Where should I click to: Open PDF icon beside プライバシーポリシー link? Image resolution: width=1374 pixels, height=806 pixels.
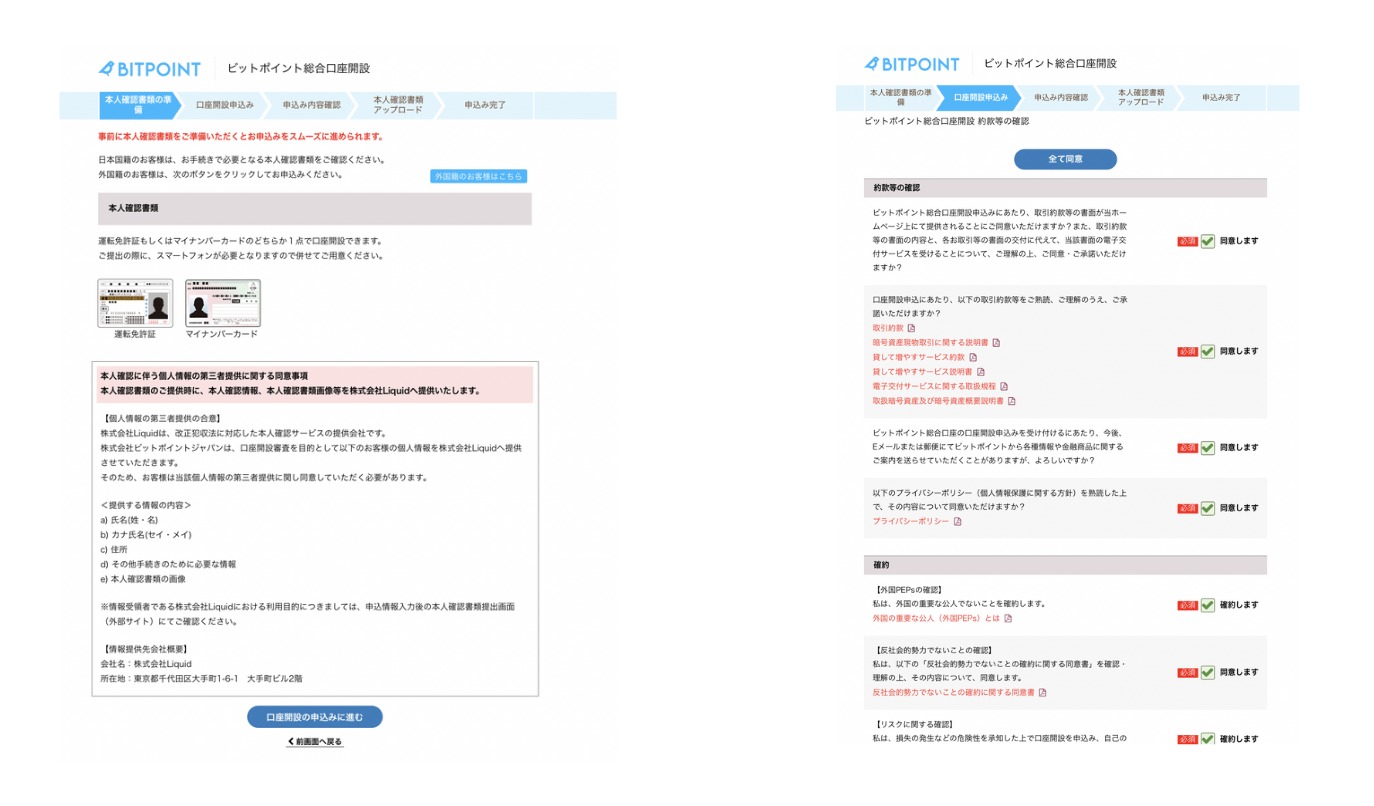(957, 521)
